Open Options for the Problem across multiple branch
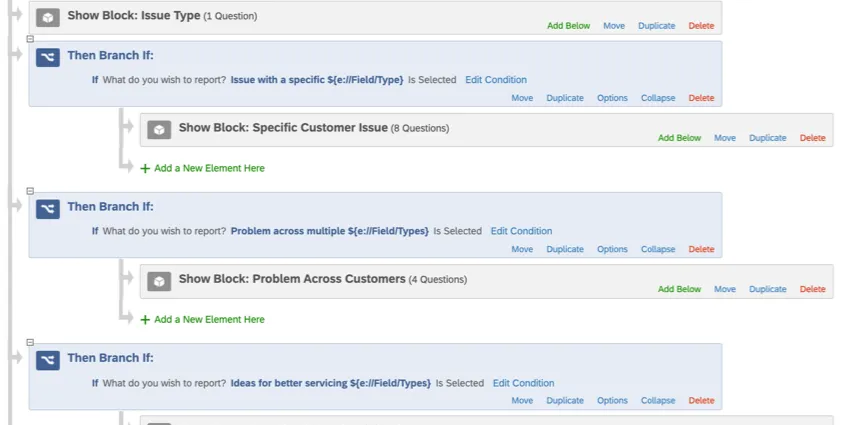 click(x=612, y=249)
